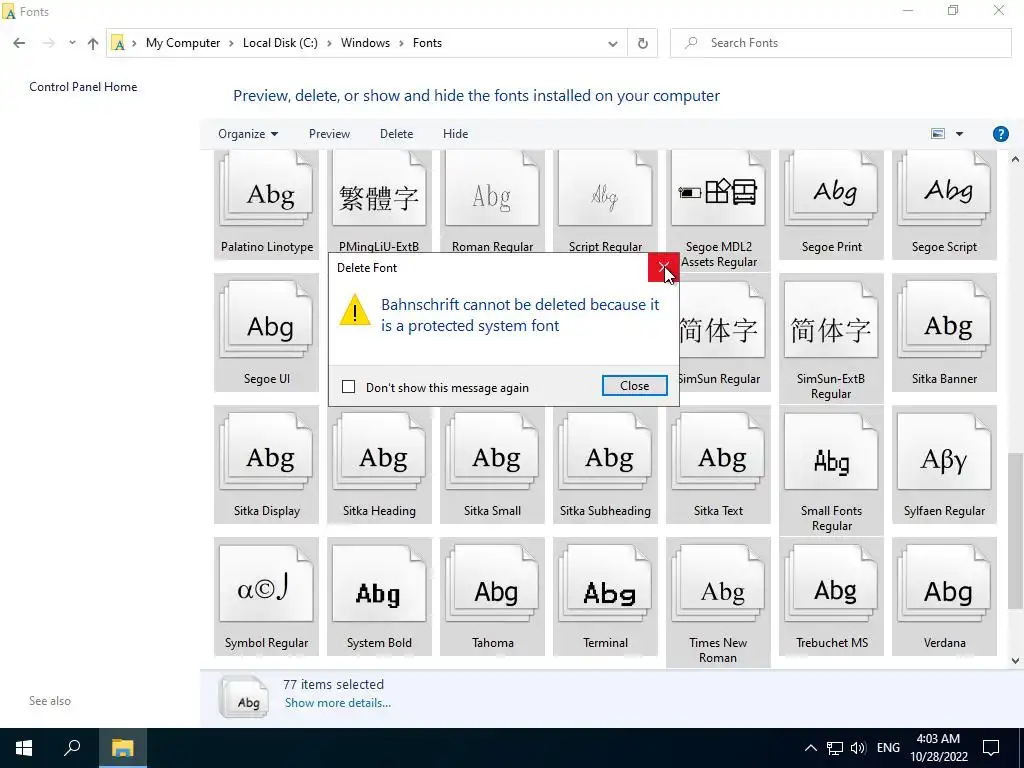Image resolution: width=1024 pixels, height=768 pixels.
Task: Navigate back with the left arrow
Action: (x=19, y=43)
